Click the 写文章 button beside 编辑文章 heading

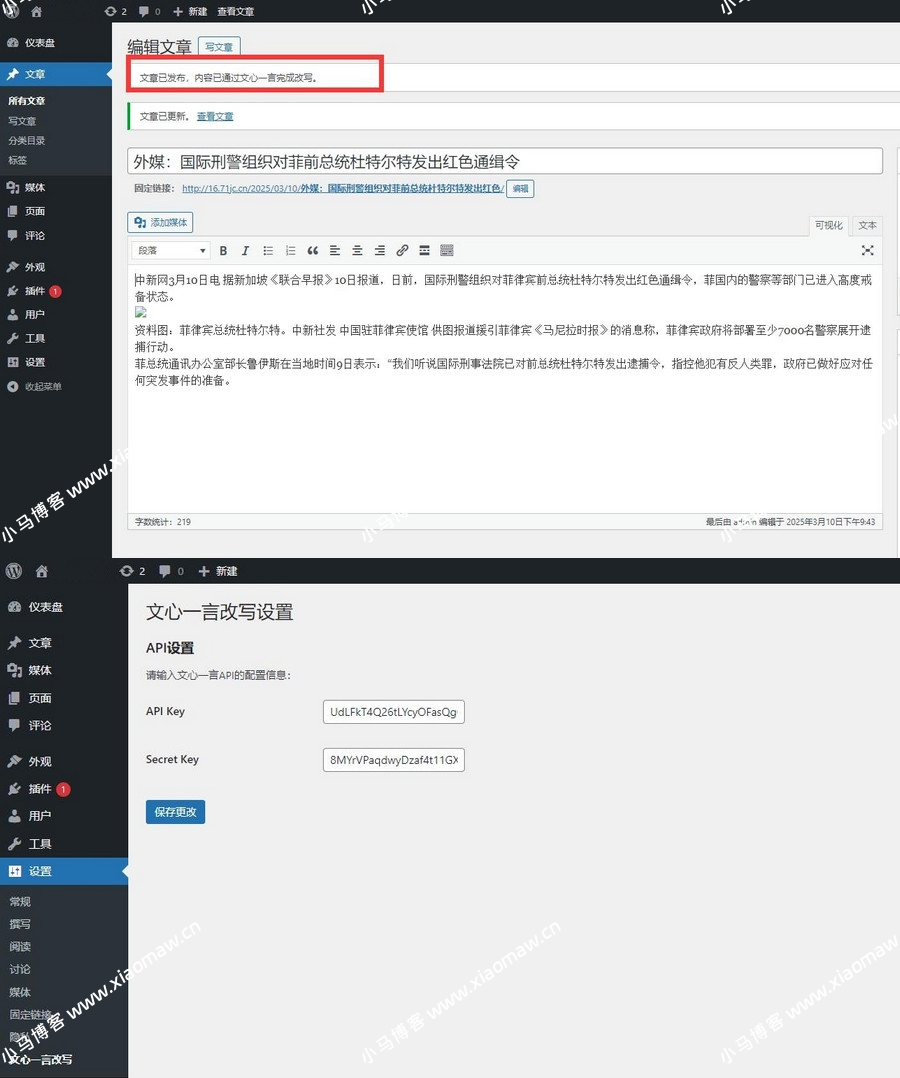pos(219,47)
